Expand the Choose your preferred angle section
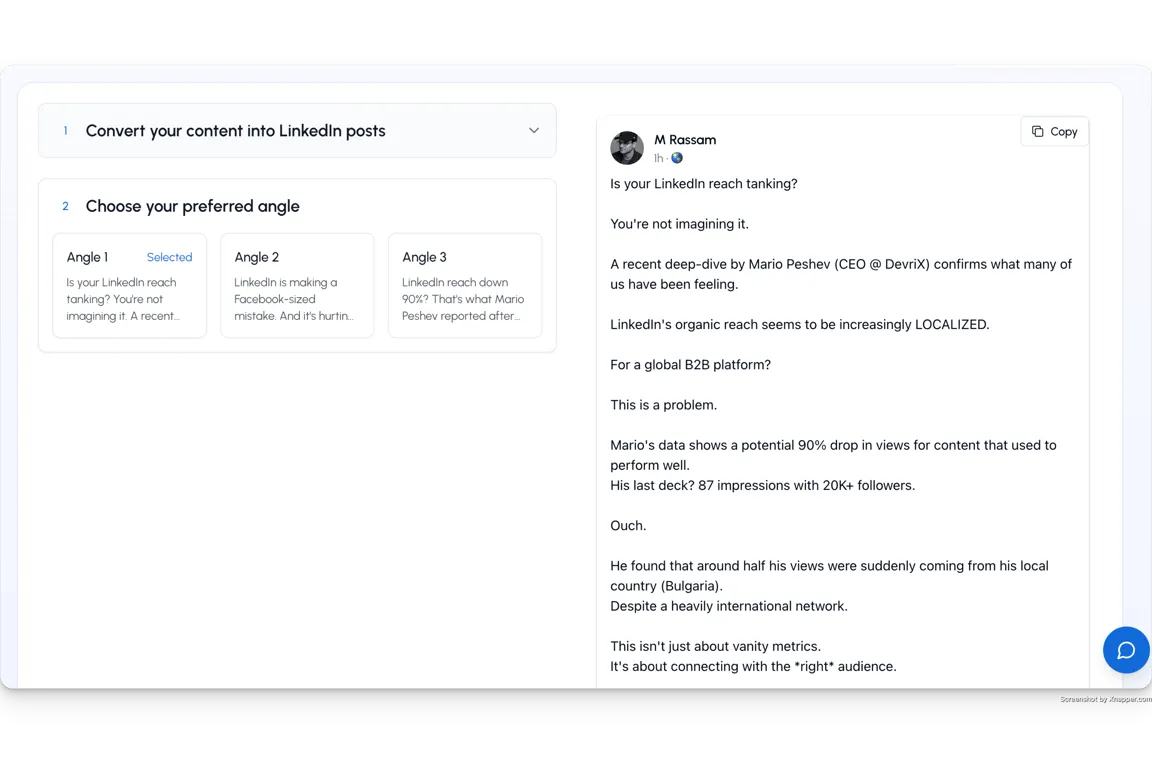Image resolution: width=1152 pixels, height=768 pixels. [192, 206]
